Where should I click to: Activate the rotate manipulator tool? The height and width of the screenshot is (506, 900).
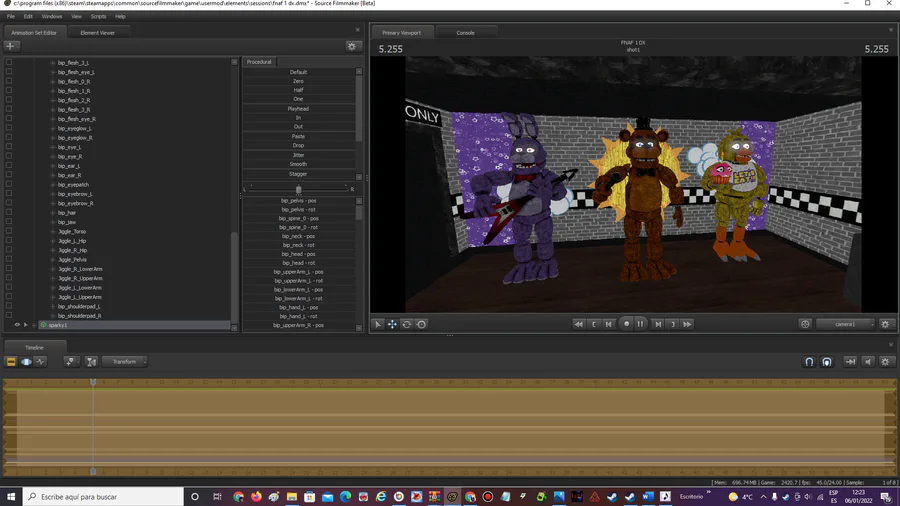coord(406,324)
